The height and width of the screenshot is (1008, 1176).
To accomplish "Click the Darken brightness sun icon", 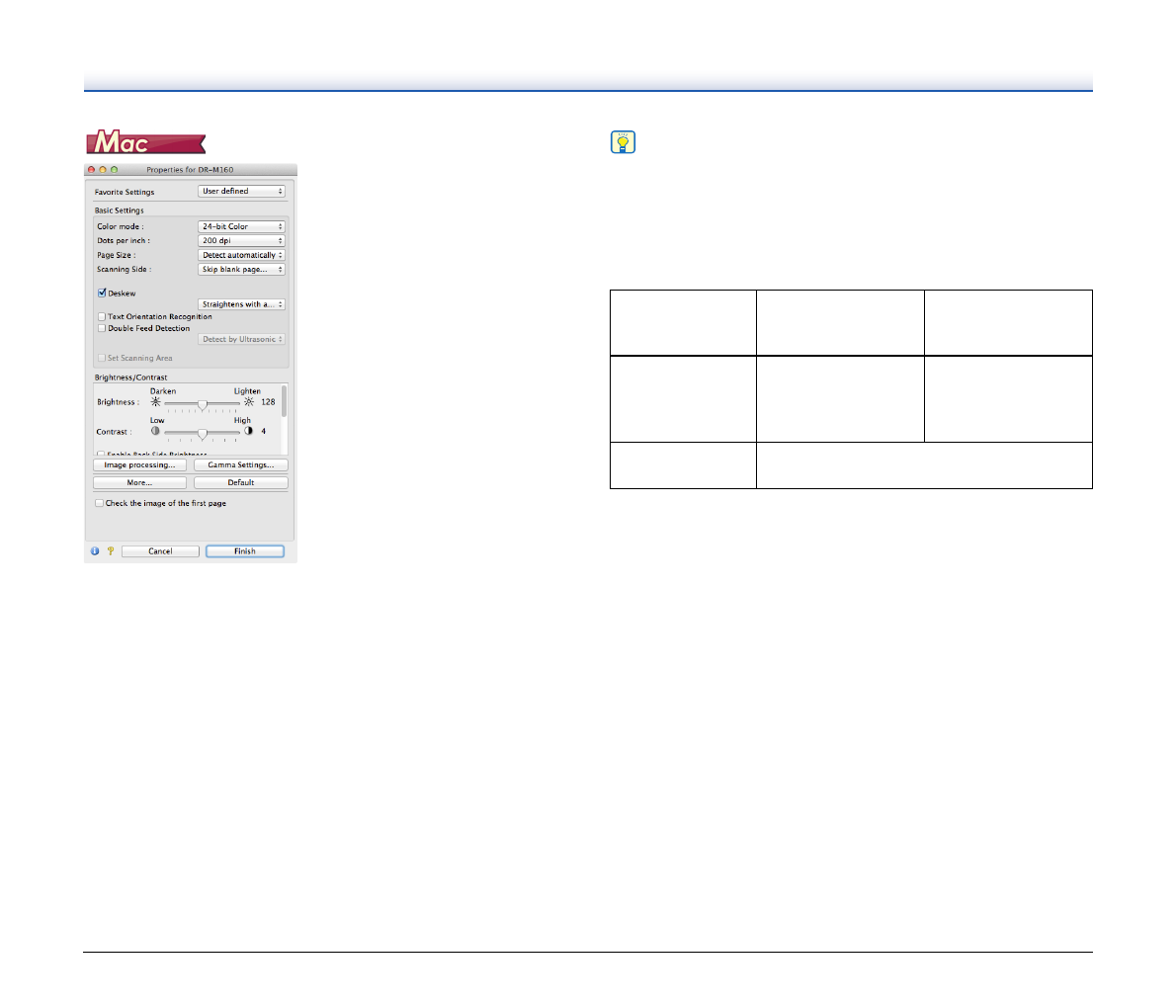I will coord(155,402).
